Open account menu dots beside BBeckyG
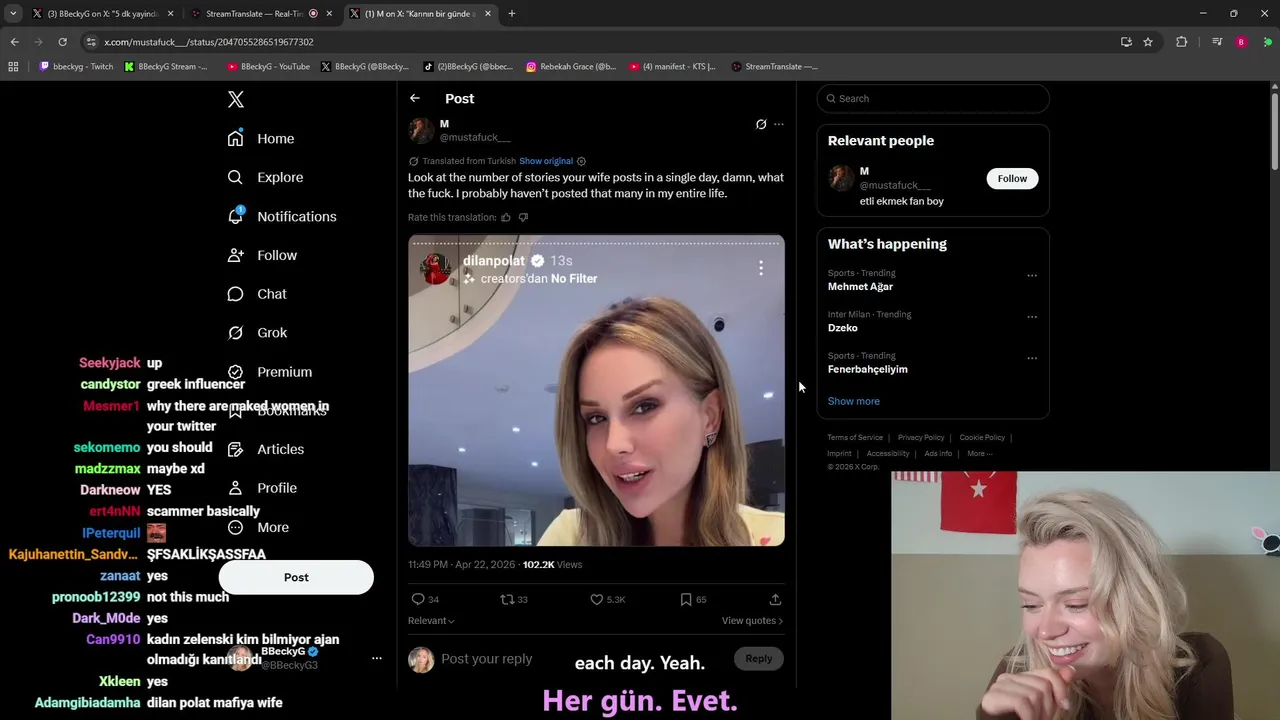 tap(376, 658)
